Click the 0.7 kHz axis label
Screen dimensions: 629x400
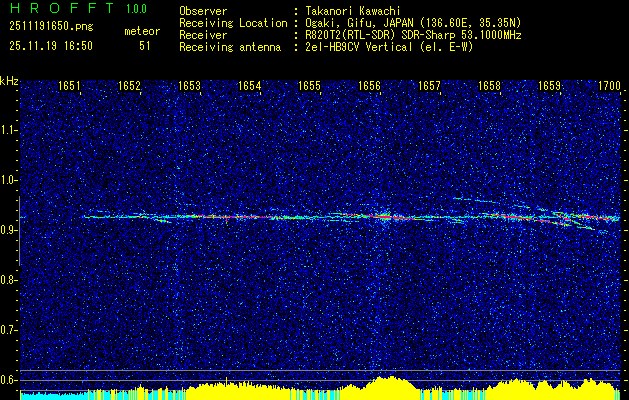pos(9,329)
